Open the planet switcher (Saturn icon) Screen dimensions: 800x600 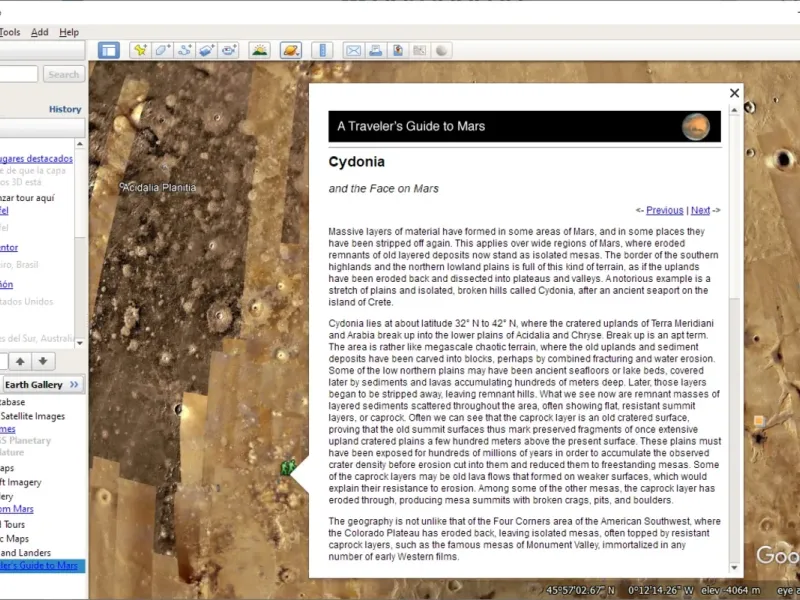point(291,50)
